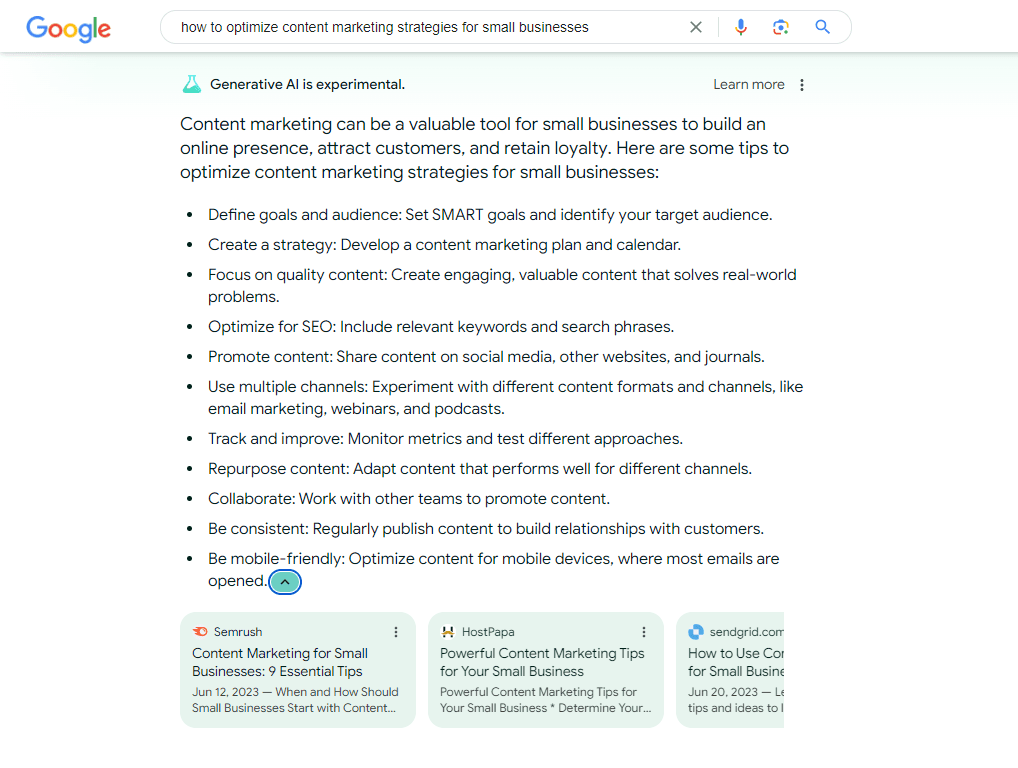Click the Semrush source name label

click(x=238, y=632)
